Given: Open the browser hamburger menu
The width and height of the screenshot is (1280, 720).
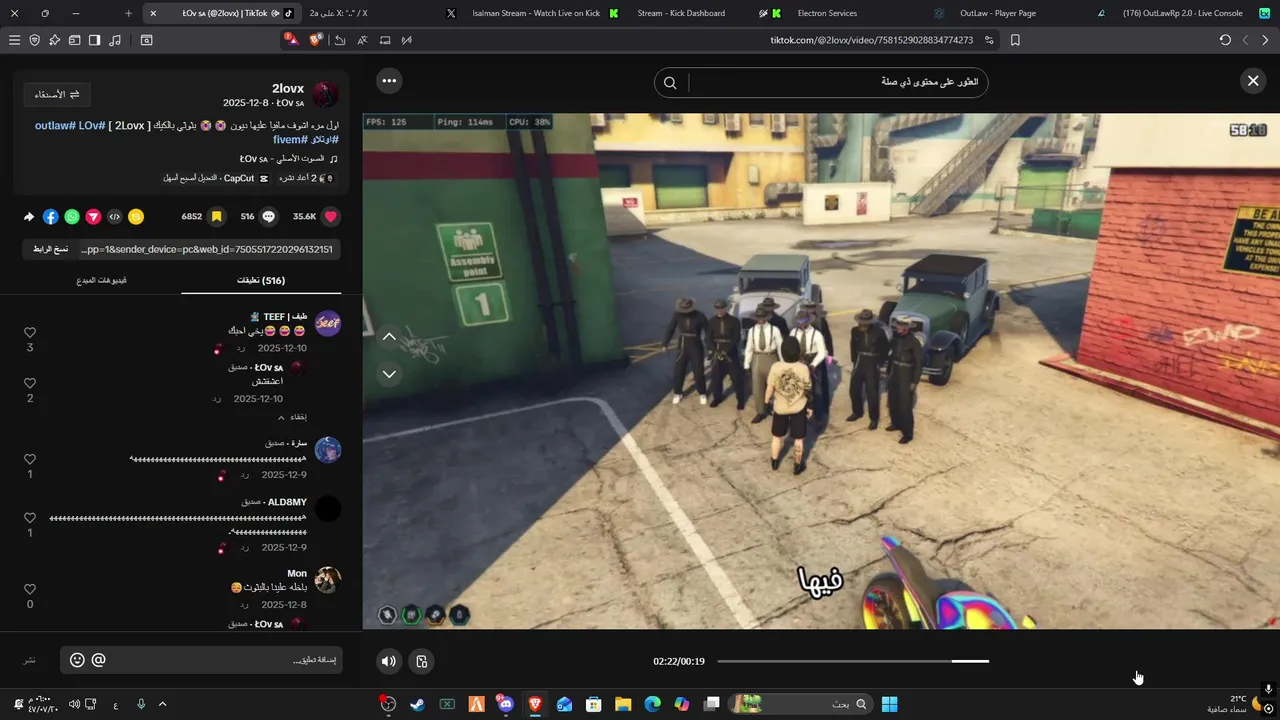Looking at the screenshot, I should click(x=14, y=40).
